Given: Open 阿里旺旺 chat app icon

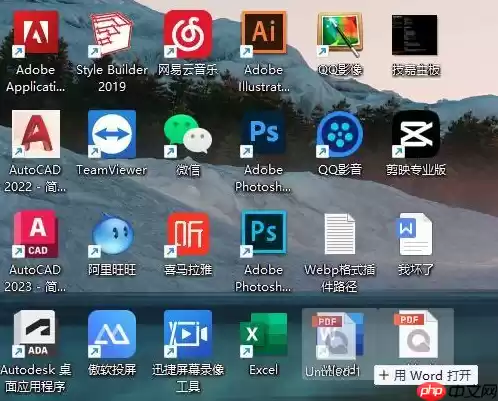Looking at the screenshot, I should pos(112,234).
